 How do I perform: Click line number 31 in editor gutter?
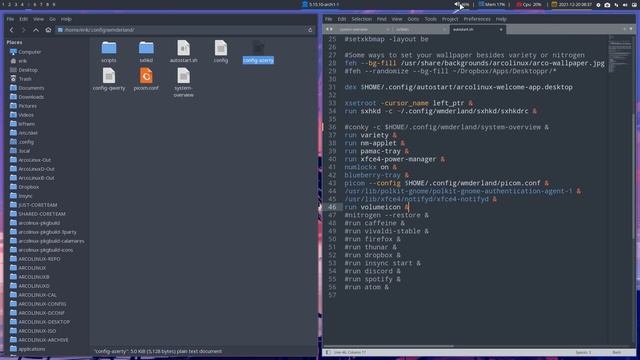(332, 87)
